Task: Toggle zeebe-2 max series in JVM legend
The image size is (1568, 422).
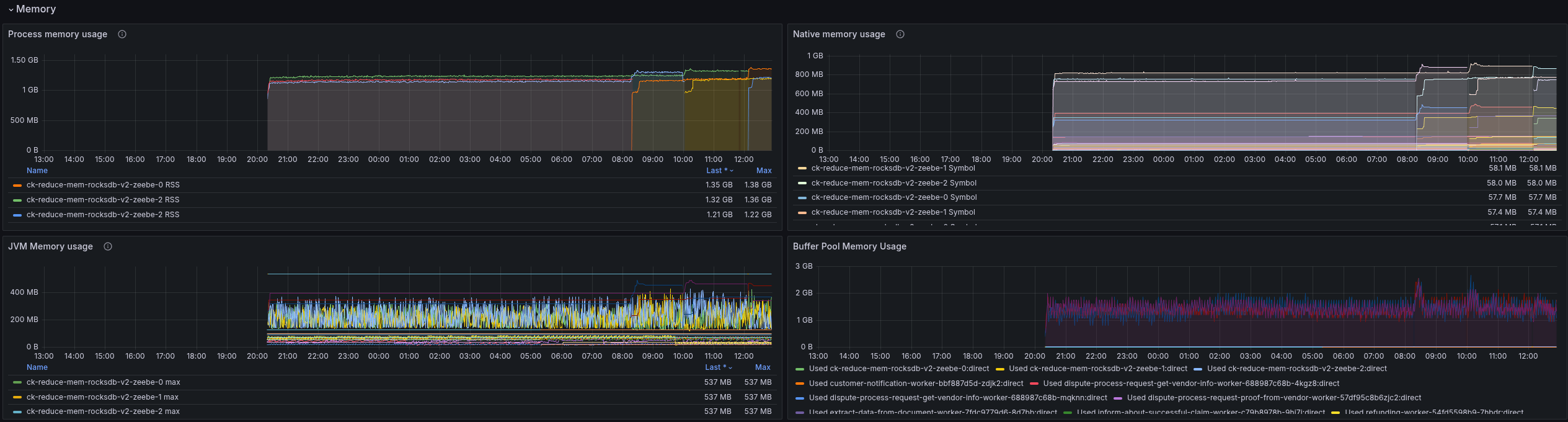Action: pyautogui.click(x=103, y=411)
